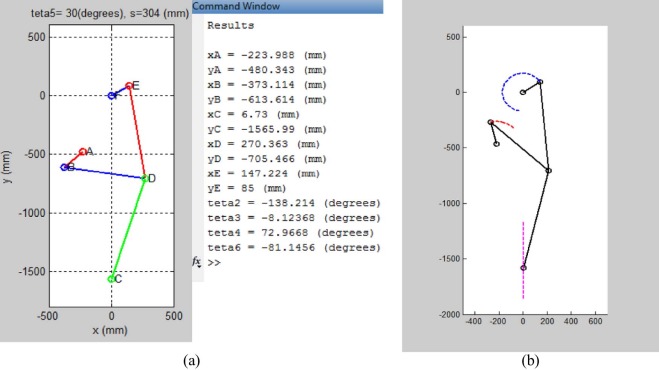This screenshot has width=659, height=370.
Task: Click the Command Window title bar
Action: pos(287,6)
